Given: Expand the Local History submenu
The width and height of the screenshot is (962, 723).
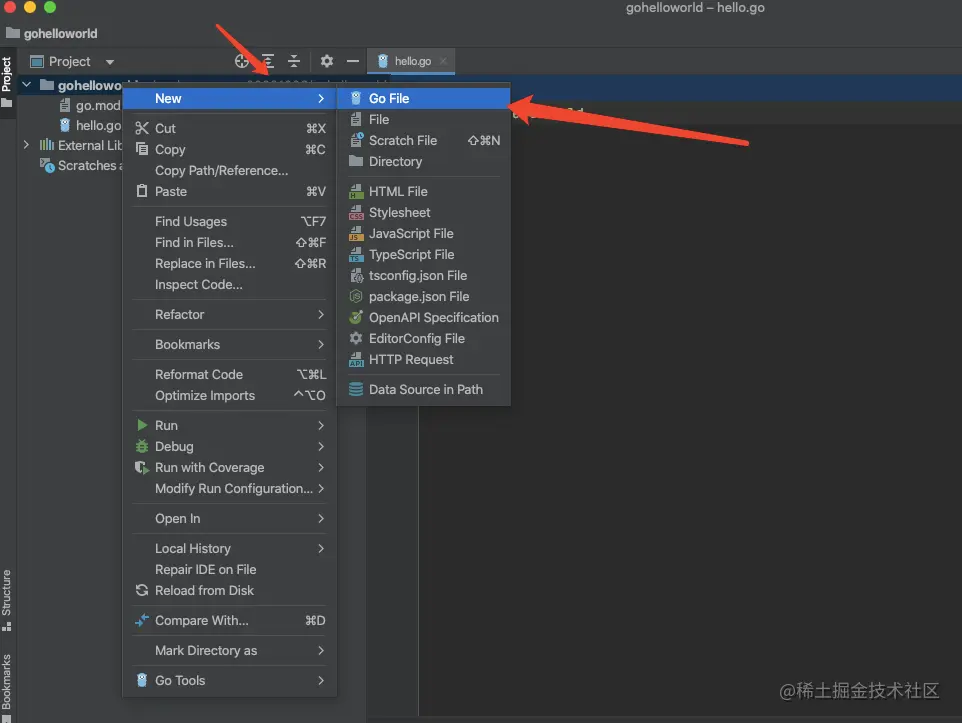Looking at the screenshot, I should (x=230, y=548).
